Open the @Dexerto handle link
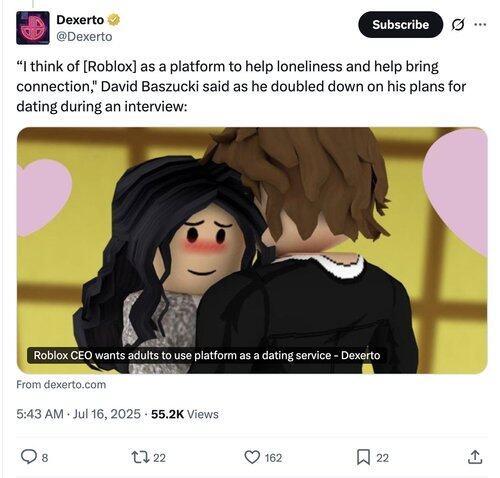This screenshot has height=478, width=500. point(84,36)
